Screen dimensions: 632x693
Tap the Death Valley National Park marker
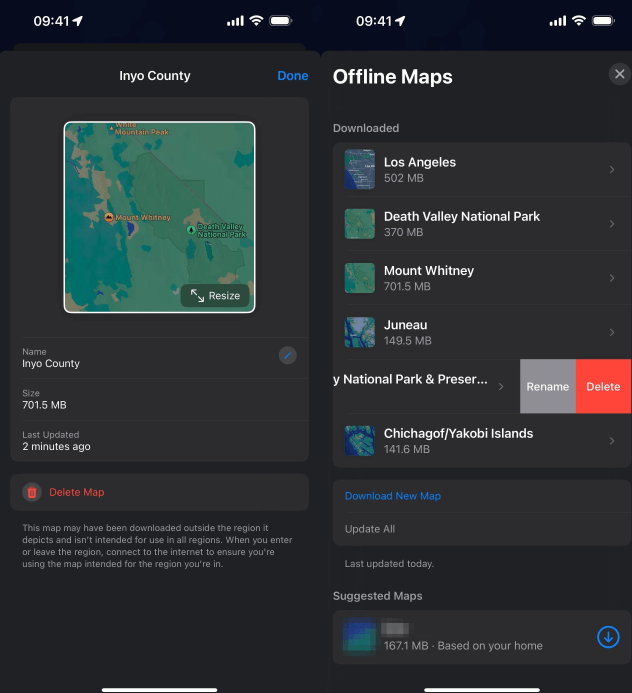click(191, 229)
